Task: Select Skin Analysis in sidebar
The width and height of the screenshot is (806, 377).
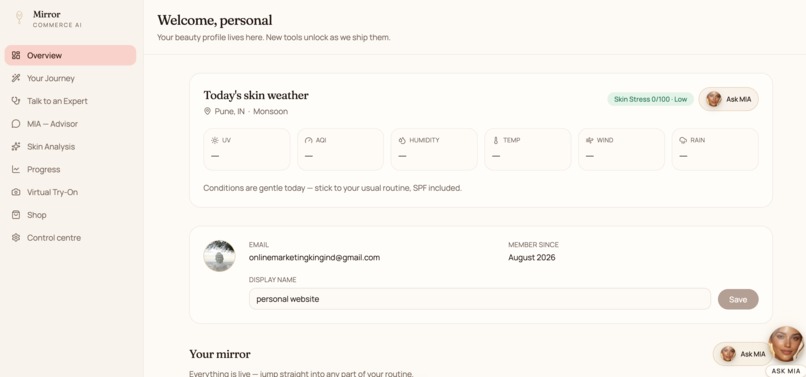Action: tap(70, 147)
